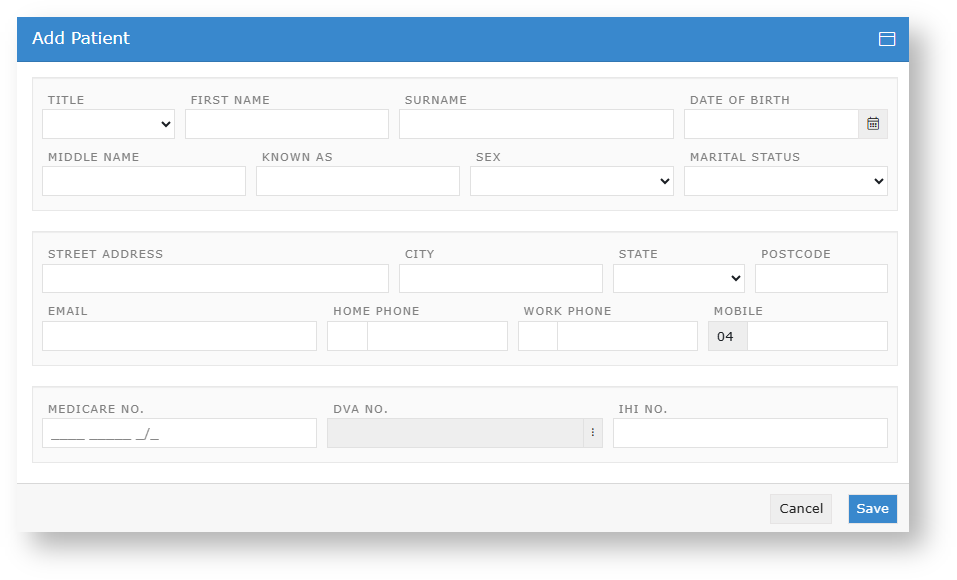Screen dimensions: 957x580
Task: Click the DVA No. options ellipsis icon
Action: [x=592, y=433]
